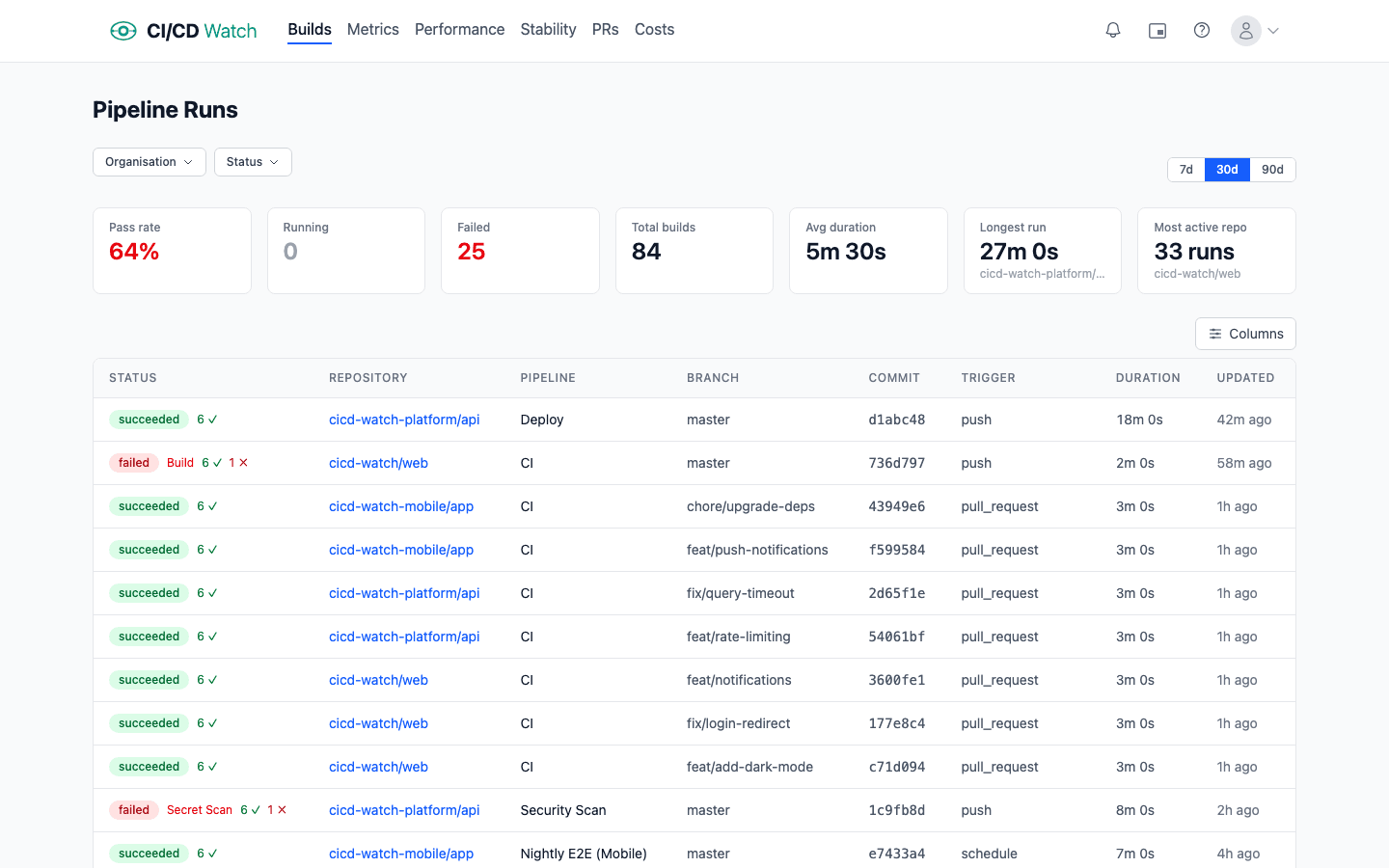Viewport: 1389px width, 868px height.
Task: Expand the account menu chevron
Action: [1273, 30]
